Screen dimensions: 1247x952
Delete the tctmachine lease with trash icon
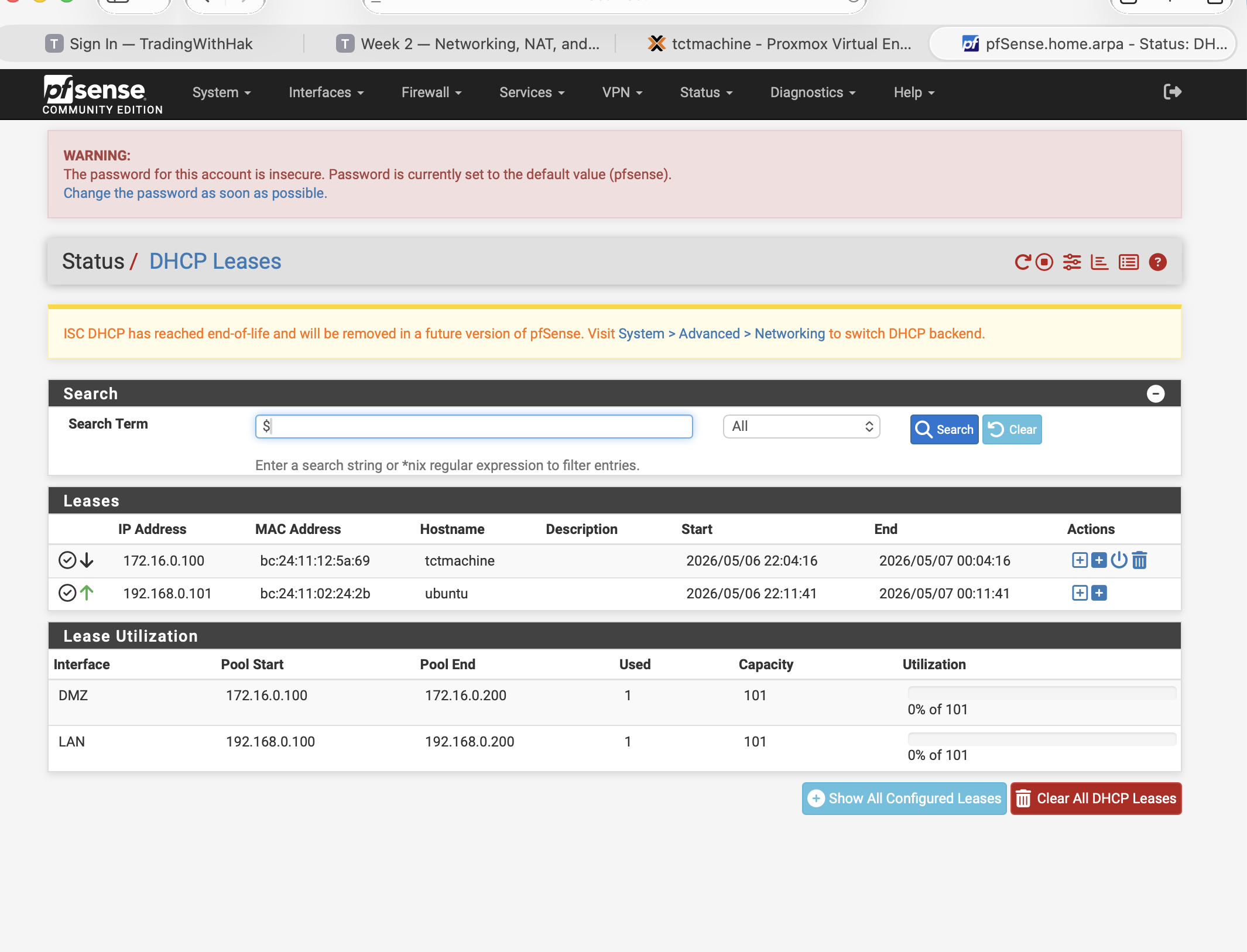click(x=1139, y=560)
